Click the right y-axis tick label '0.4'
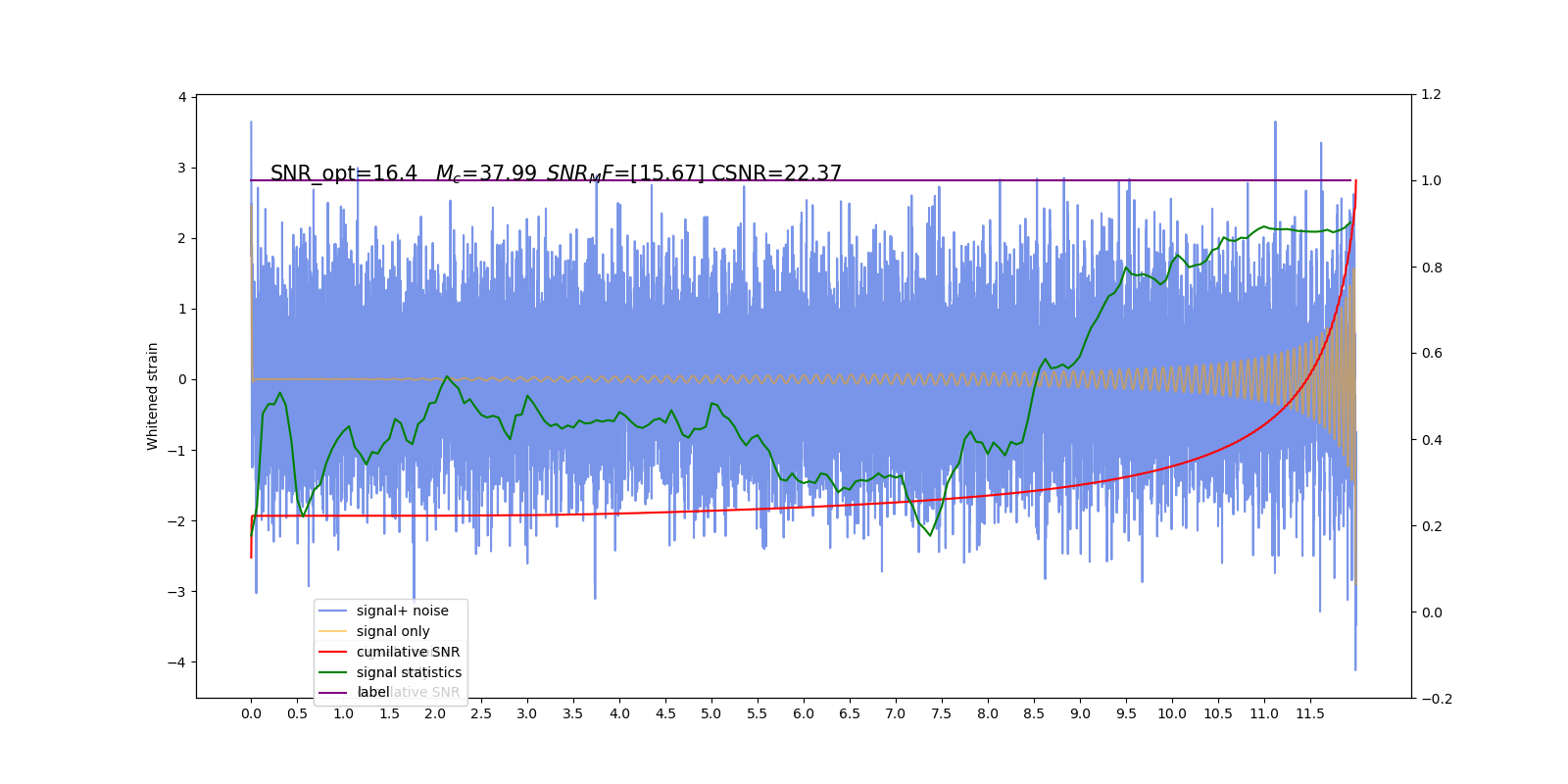1568x784 pixels. click(x=1431, y=440)
